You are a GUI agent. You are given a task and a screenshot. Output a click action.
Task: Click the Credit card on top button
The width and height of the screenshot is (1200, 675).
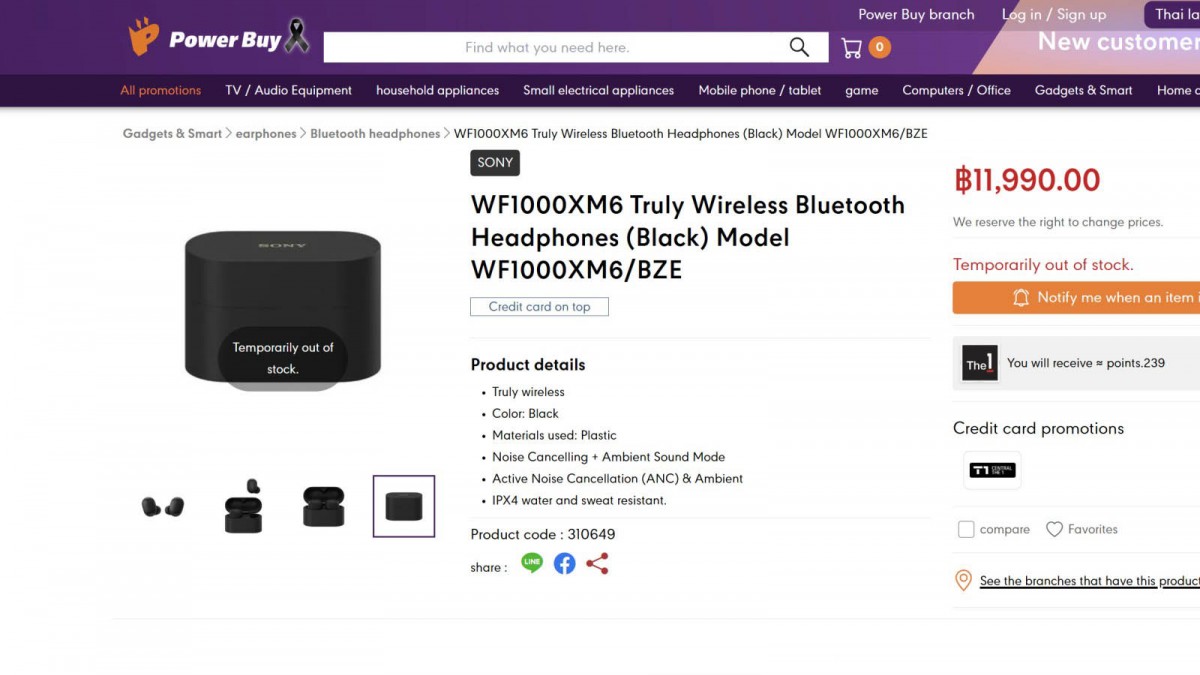tap(539, 307)
